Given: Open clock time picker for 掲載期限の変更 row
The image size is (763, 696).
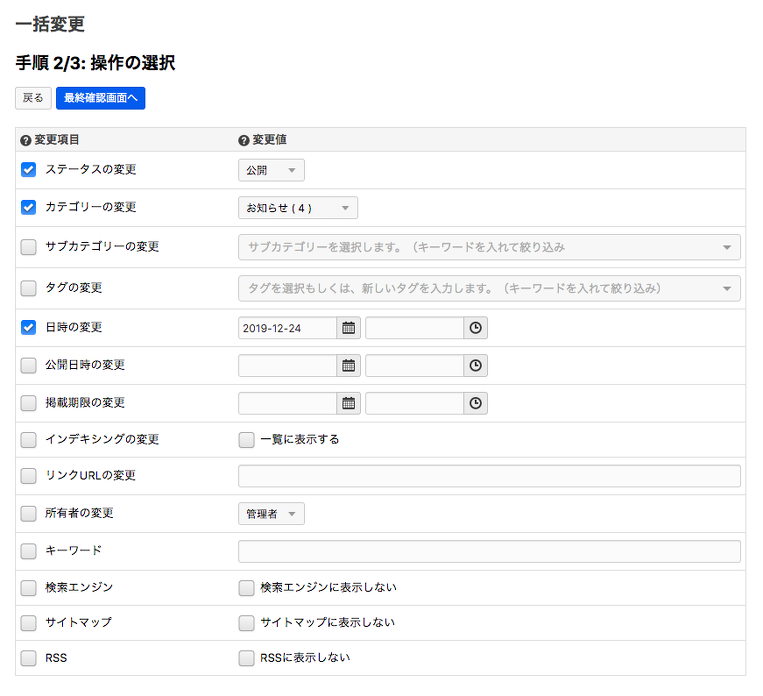Looking at the screenshot, I should [x=476, y=403].
